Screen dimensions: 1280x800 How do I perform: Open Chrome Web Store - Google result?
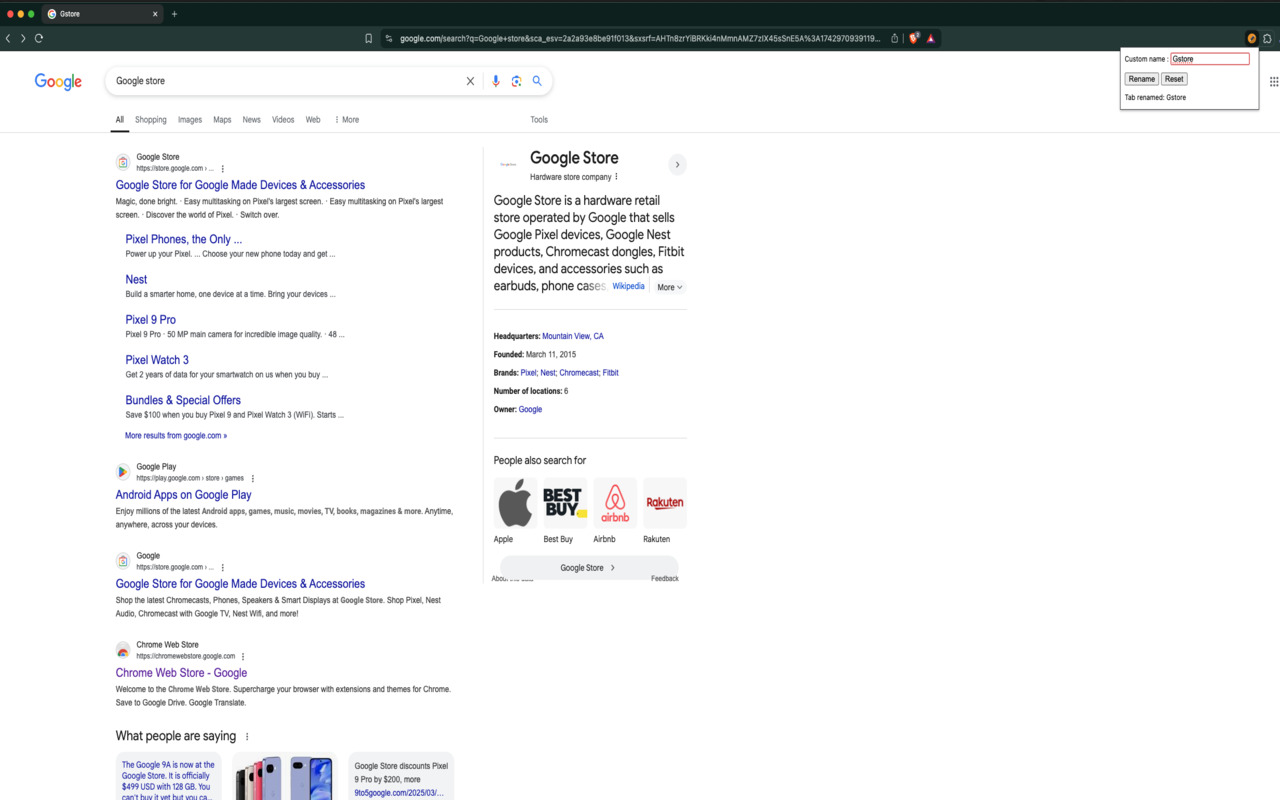click(x=181, y=673)
